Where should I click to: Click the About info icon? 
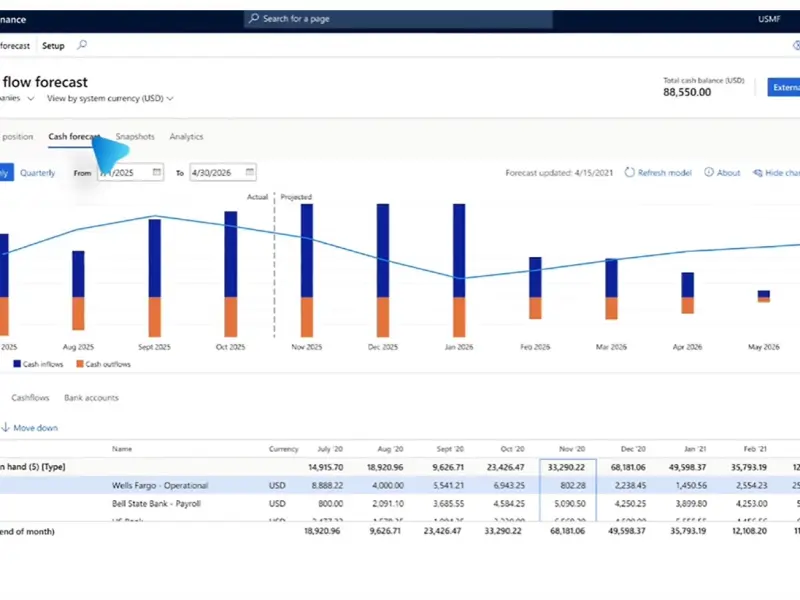pos(709,173)
